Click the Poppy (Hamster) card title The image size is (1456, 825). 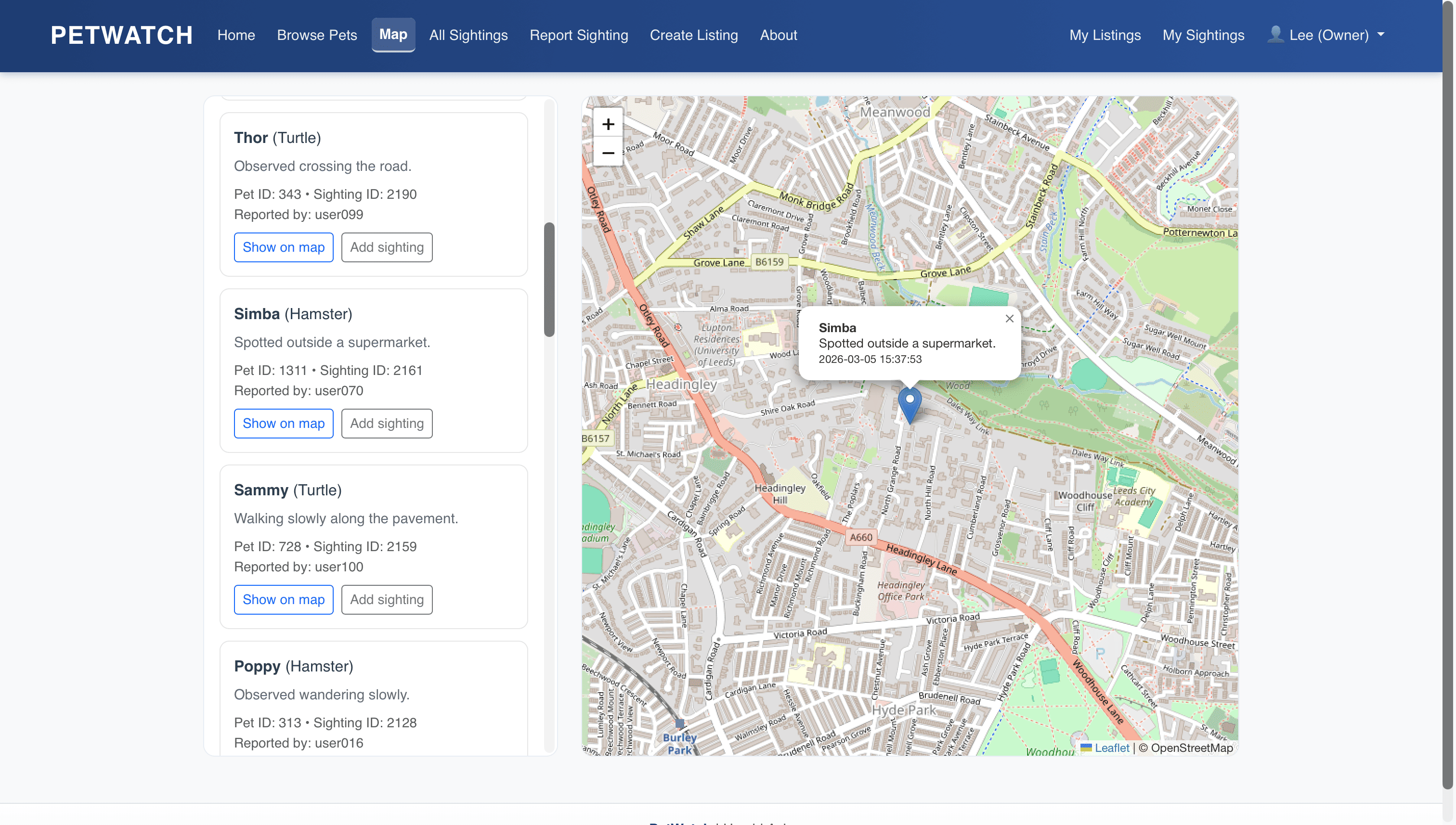pyautogui.click(x=294, y=666)
